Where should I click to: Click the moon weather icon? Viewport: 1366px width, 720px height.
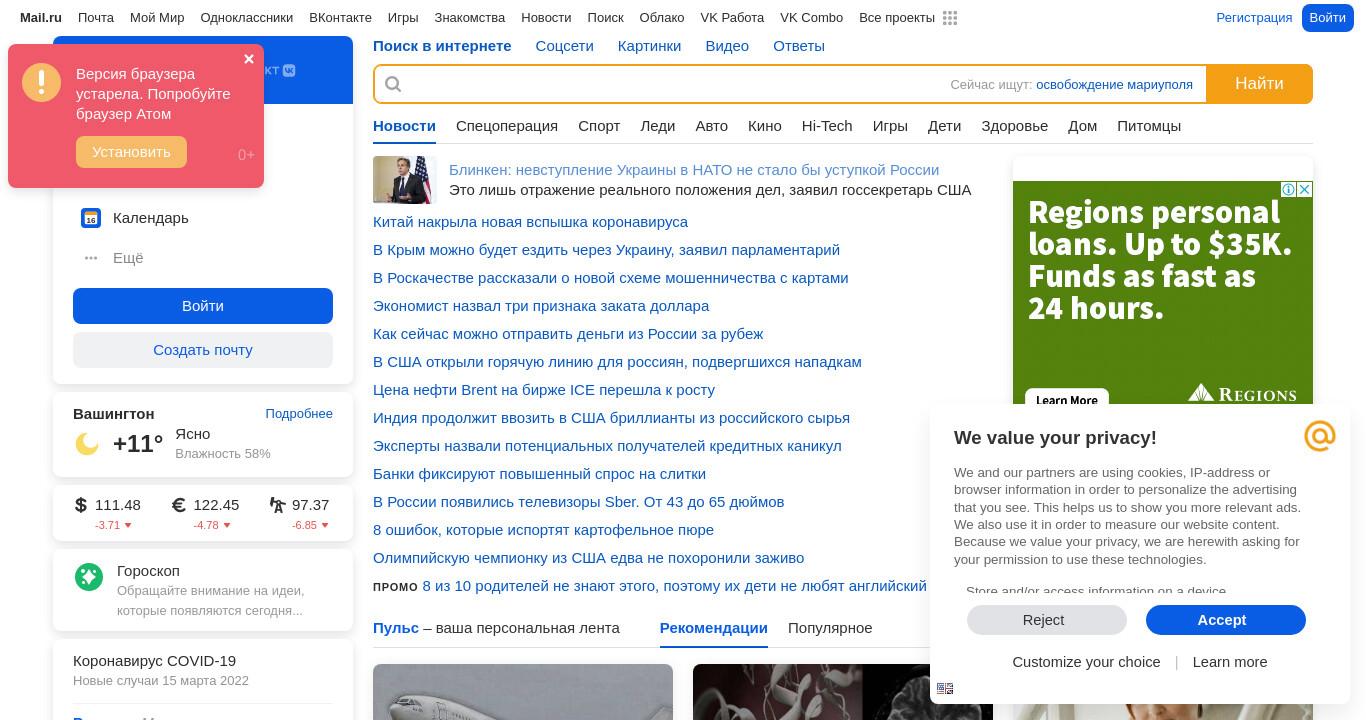coord(87,443)
